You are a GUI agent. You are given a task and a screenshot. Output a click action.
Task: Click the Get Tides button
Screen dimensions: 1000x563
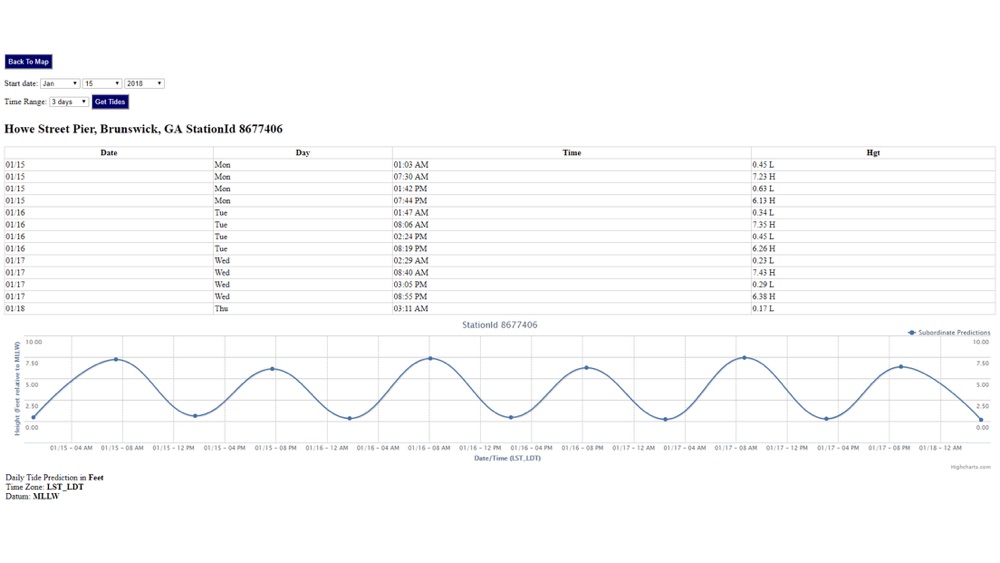(x=110, y=102)
